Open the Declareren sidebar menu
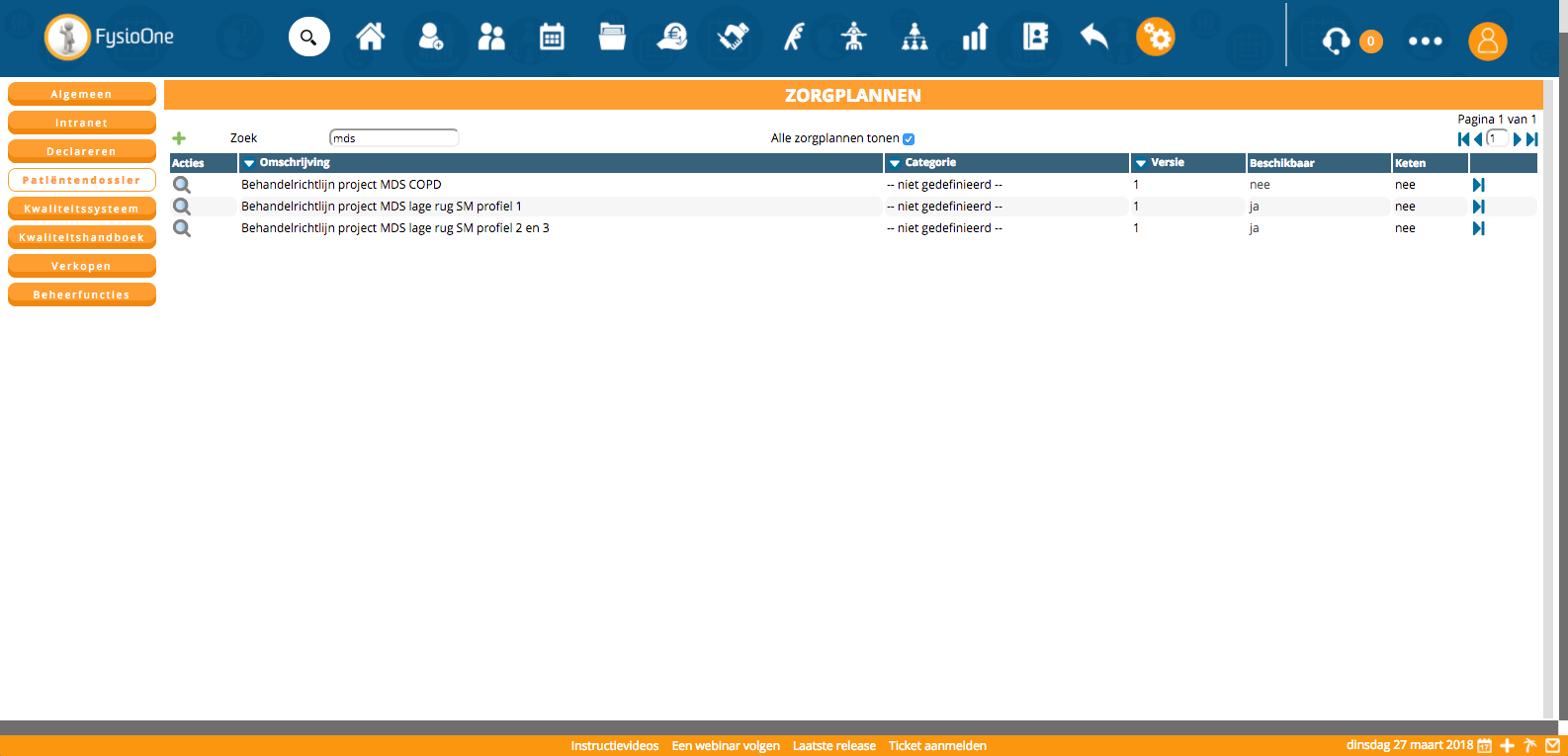Viewport: 1568px width, 756px height. 82,151
